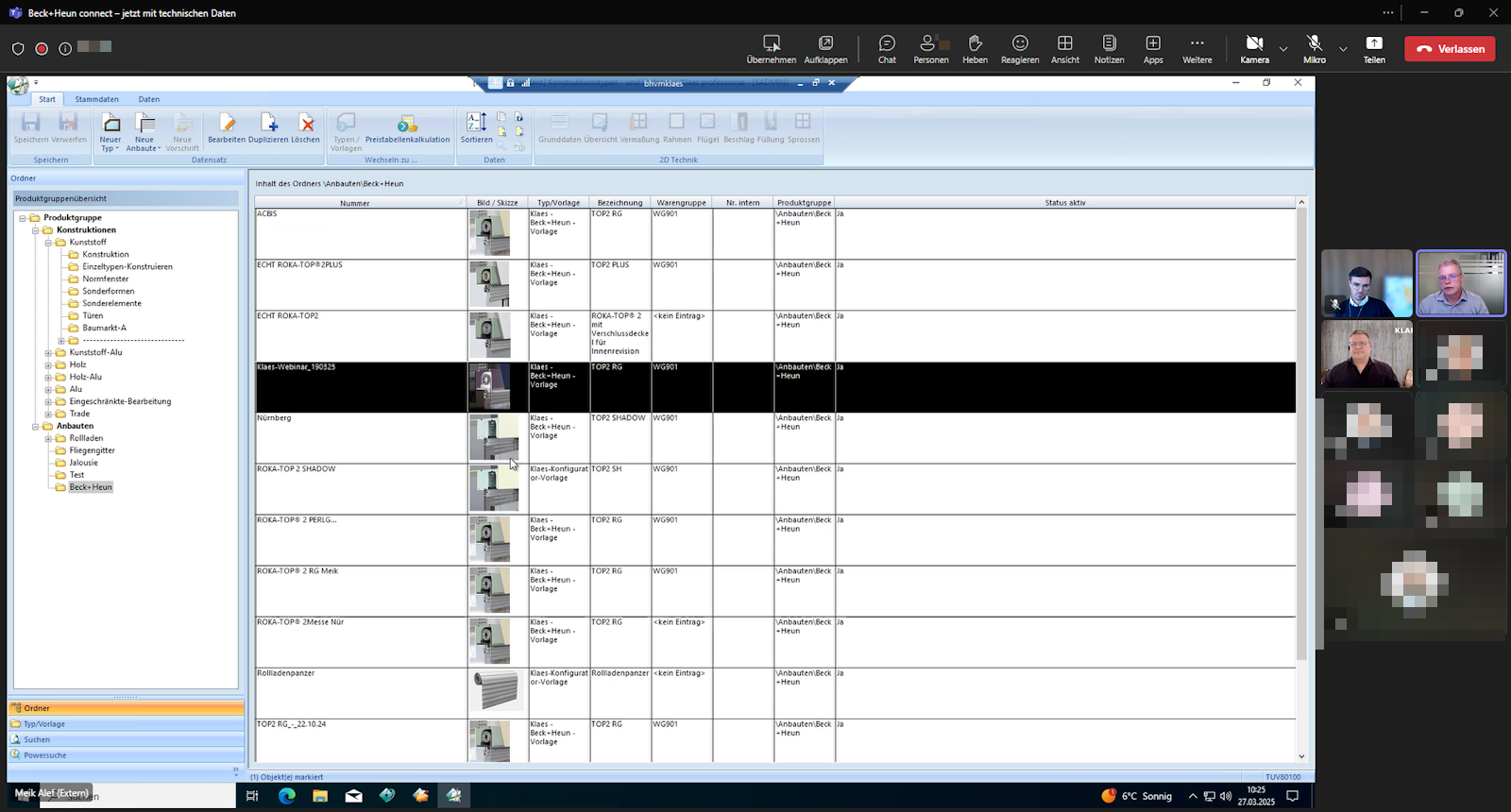Collapse the Produktgruppe tree root
The width and height of the screenshot is (1511, 812).
pos(23,218)
